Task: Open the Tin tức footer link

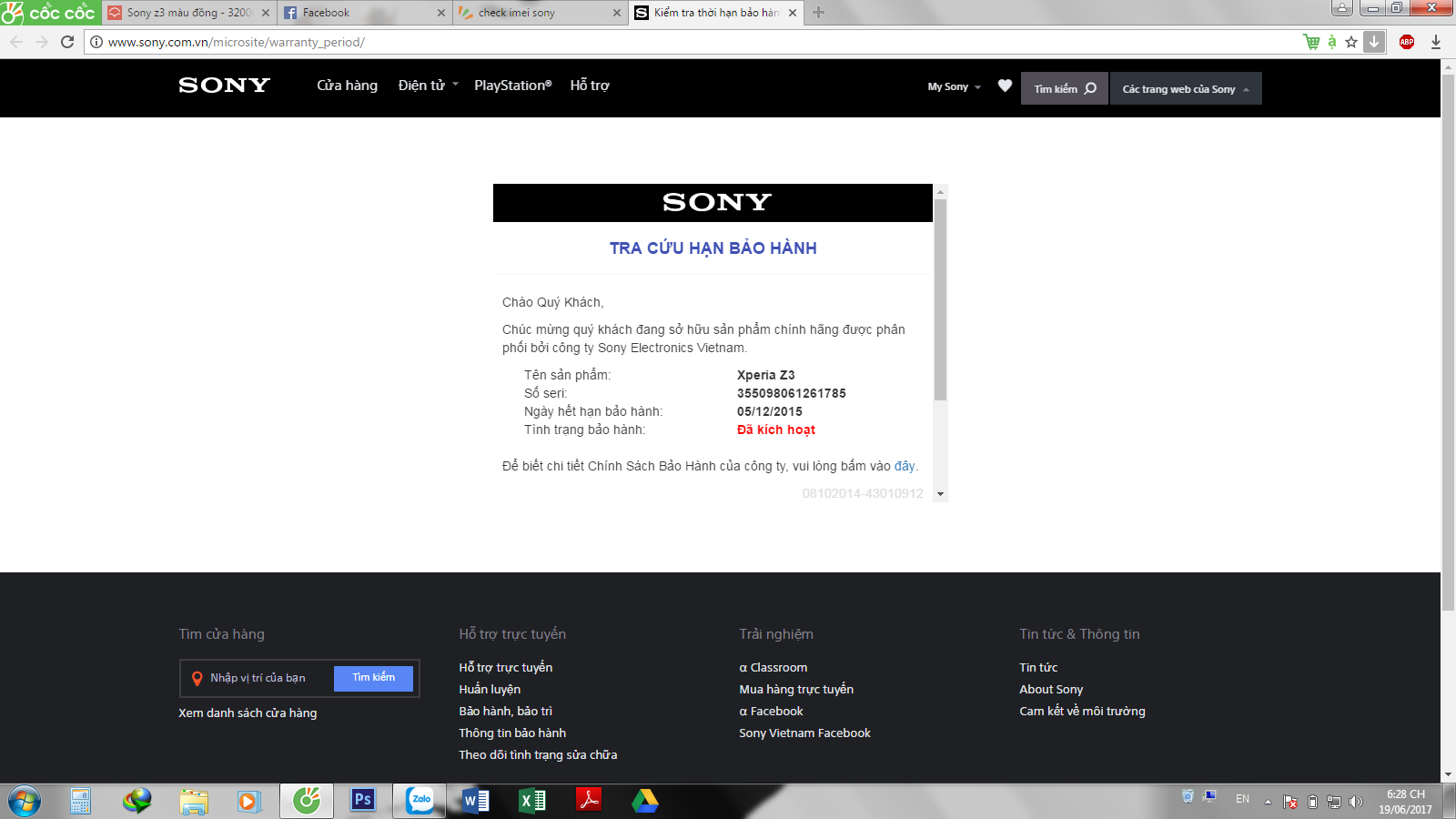Action: (x=1038, y=667)
